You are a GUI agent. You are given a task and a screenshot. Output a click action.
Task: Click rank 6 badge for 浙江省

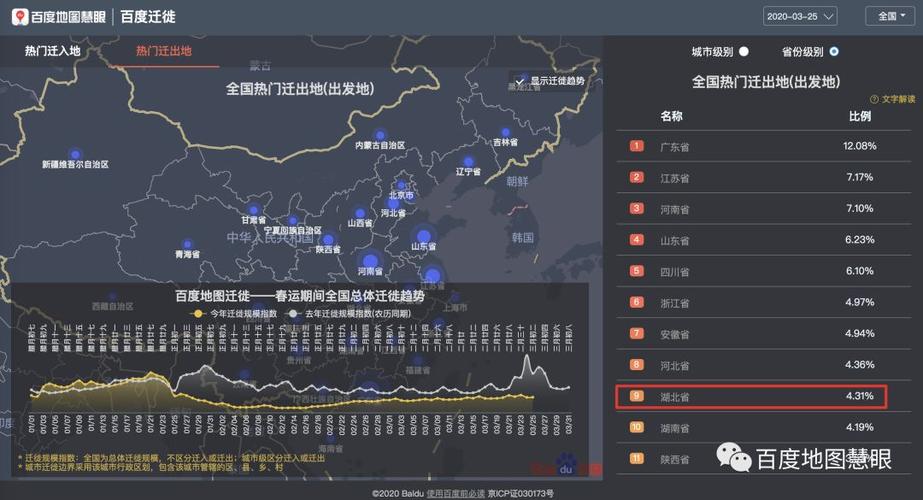[x=636, y=302]
